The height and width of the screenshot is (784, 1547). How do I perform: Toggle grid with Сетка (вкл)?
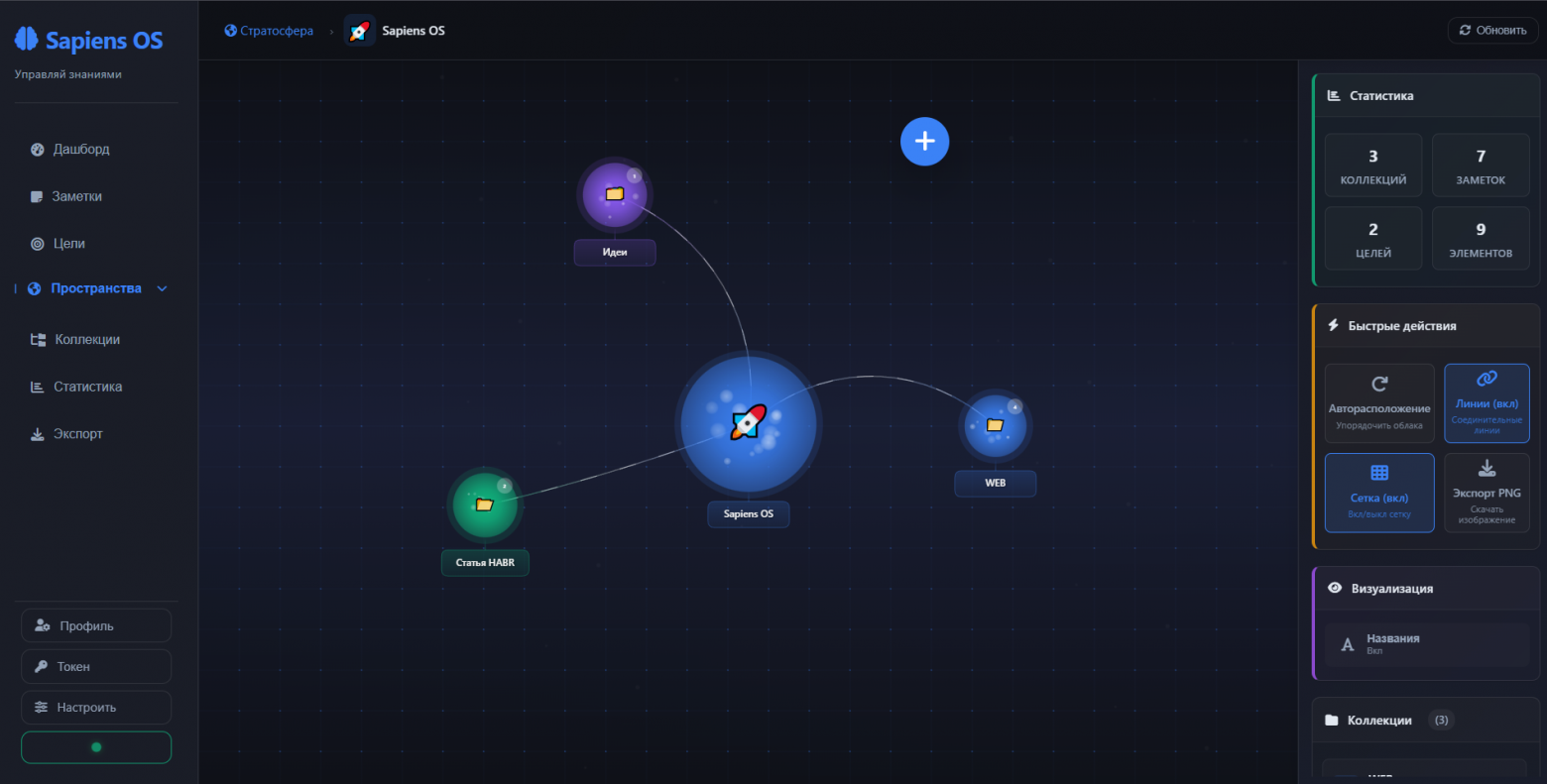coord(1378,493)
